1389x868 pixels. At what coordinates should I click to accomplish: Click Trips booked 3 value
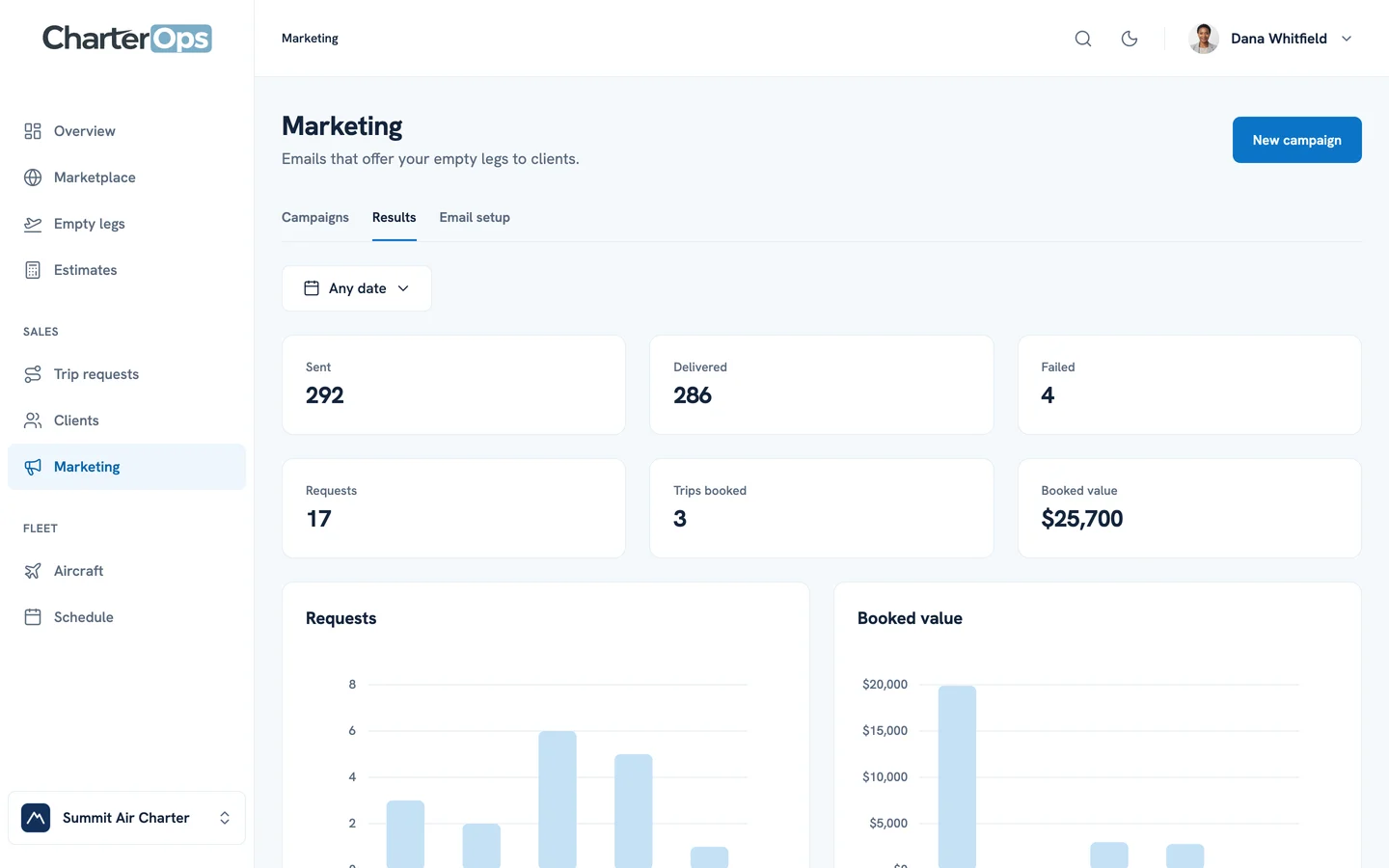pyautogui.click(x=680, y=519)
